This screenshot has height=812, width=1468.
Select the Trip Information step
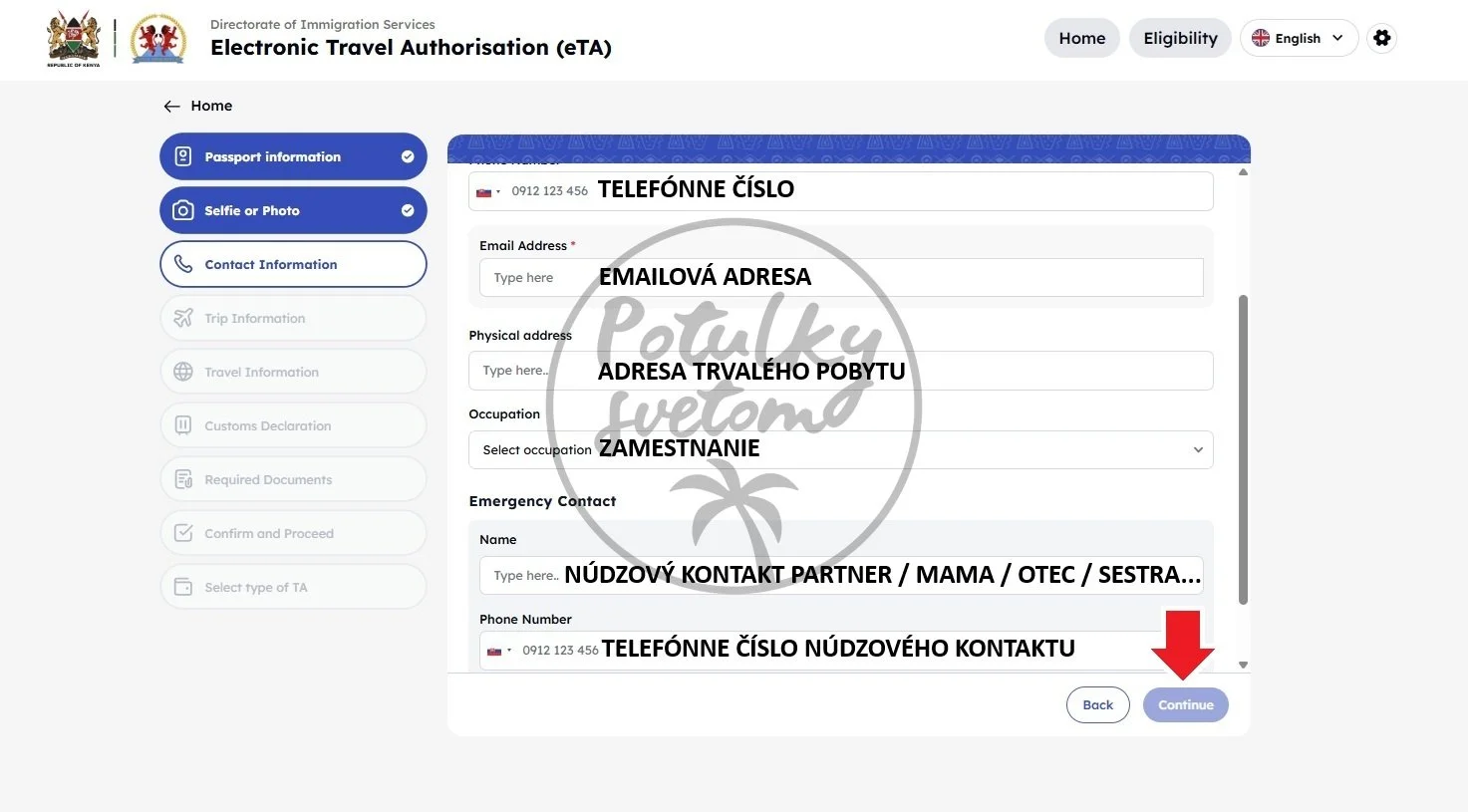pos(293,318)
